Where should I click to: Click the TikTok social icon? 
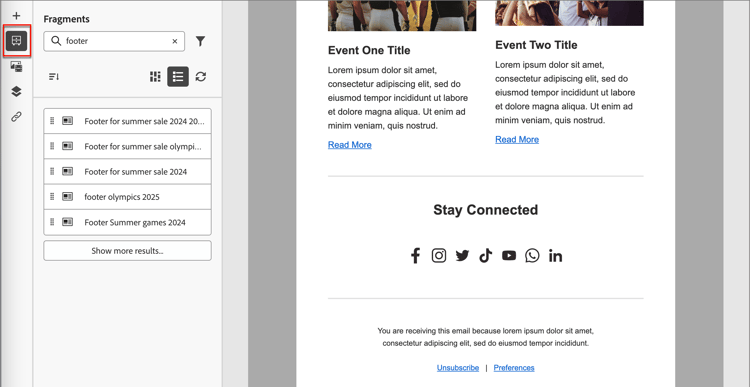[485, 256]
